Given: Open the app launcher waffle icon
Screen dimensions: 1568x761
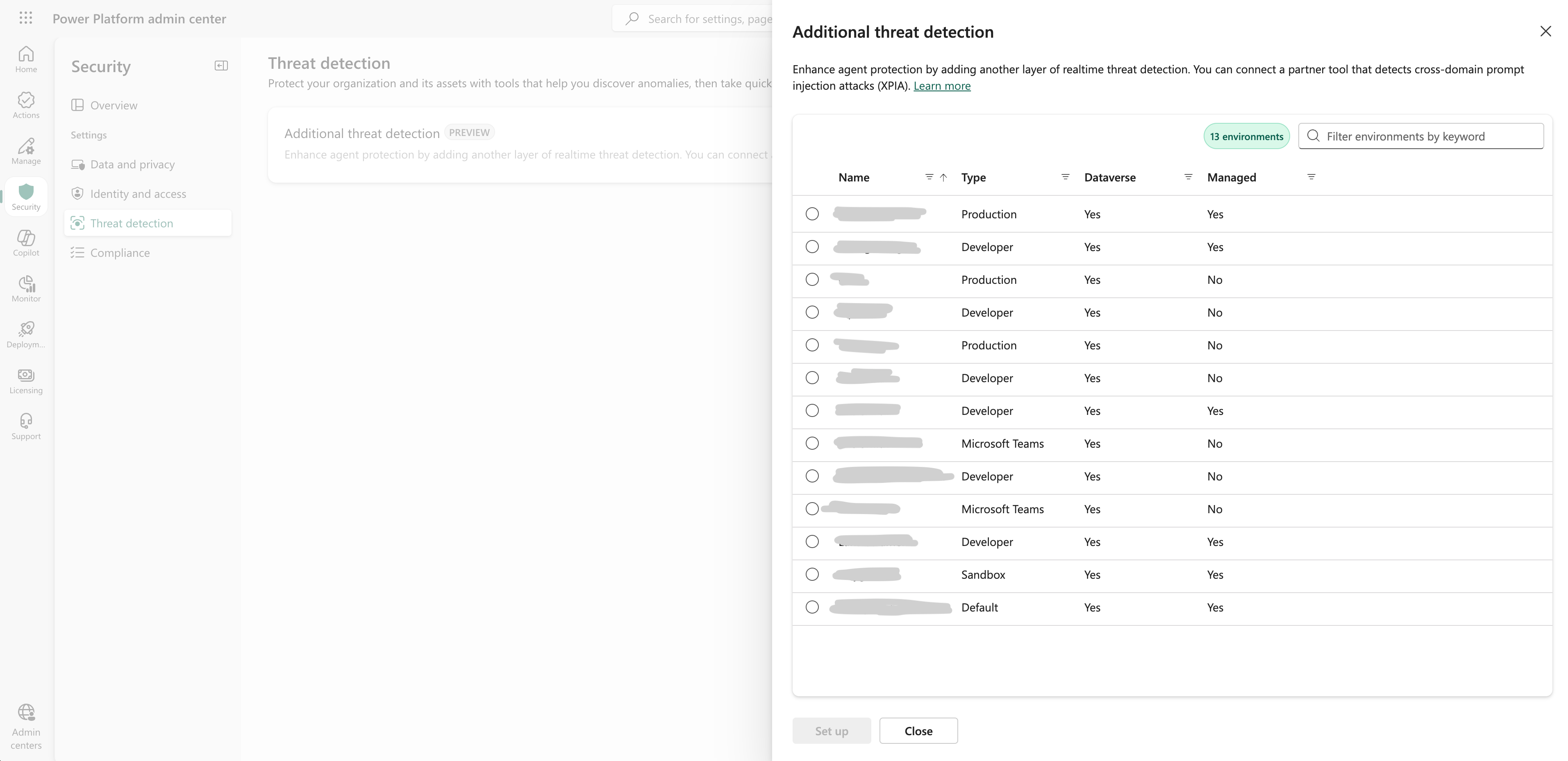Looking at the screenshot, I should tap(25, 18).
